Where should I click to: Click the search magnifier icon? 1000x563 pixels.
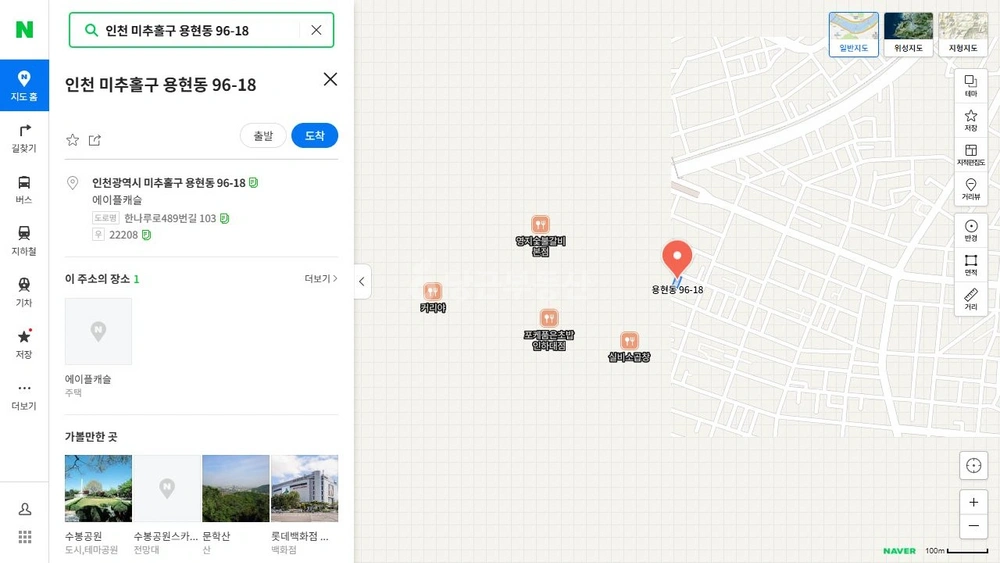click(x=91, y=30)
